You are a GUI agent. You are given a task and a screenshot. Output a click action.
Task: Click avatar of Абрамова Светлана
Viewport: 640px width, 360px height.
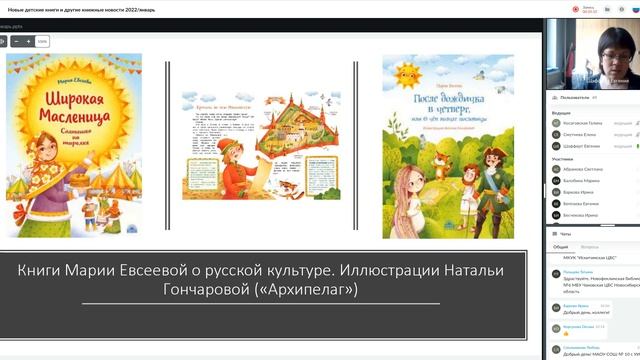[x=556, y=169]
